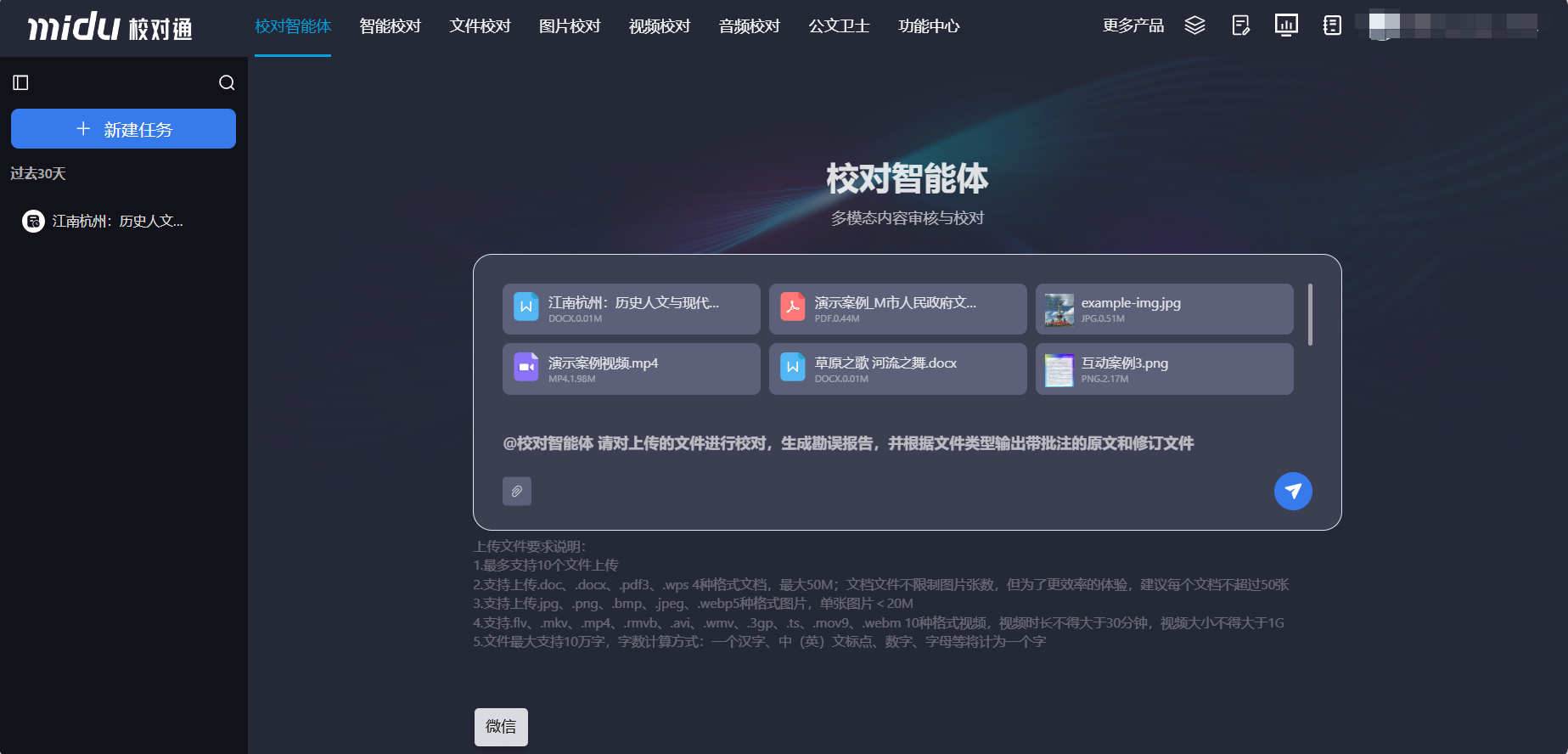Select the 功能中心 tab
This screenshot has height=754, width=1568.
tap(929, 26)
